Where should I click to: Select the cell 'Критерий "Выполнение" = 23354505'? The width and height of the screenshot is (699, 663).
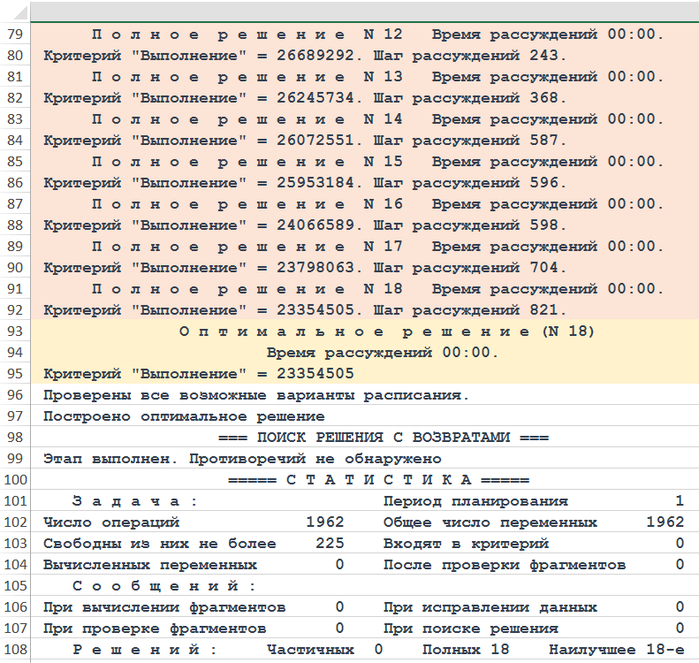pos(199,374)
